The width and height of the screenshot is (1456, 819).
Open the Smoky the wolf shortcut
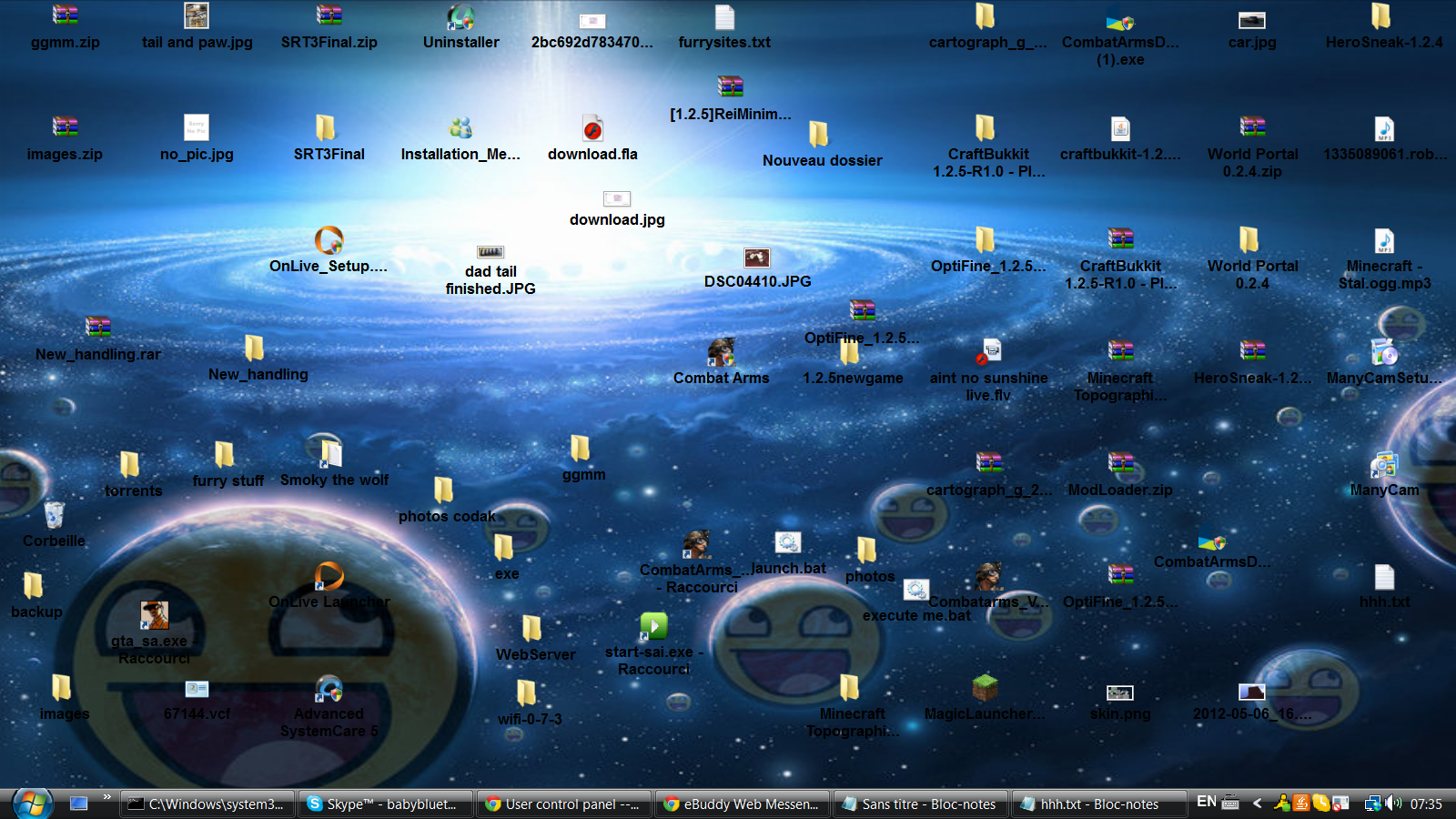point(331,453)
